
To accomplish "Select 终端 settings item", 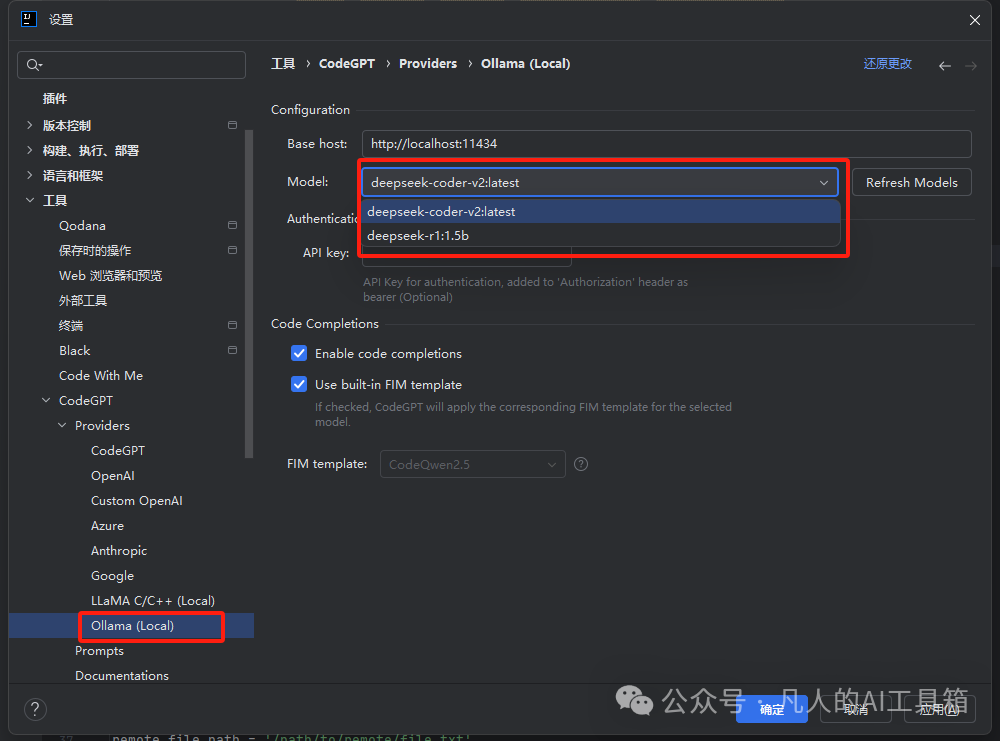I will click(x=71, y=326).
